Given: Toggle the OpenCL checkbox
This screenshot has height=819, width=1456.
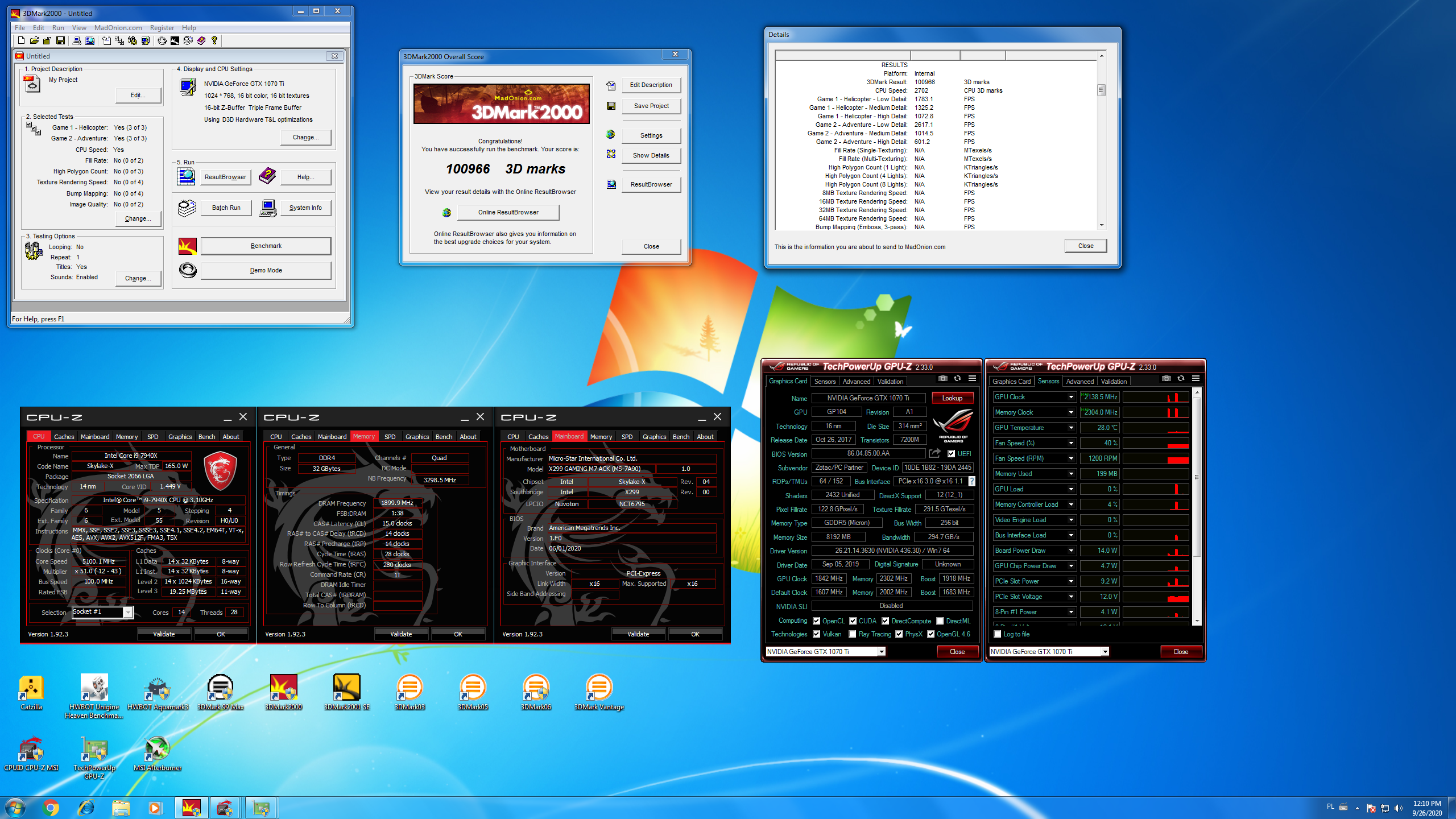Looking at the screenshot, I should [817, 621].
